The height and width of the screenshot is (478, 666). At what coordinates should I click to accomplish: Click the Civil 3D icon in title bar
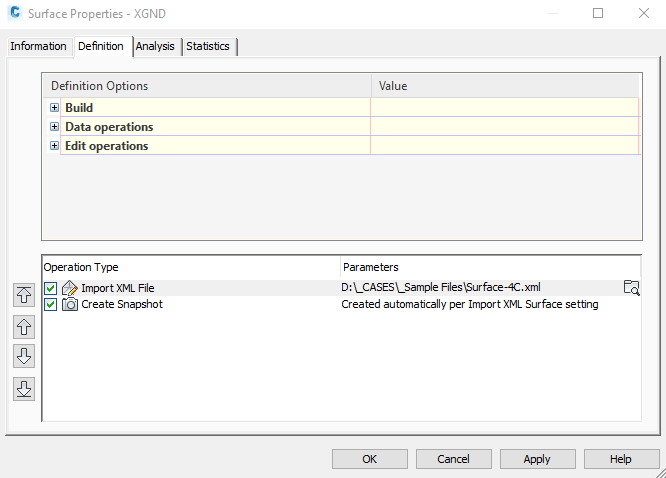[x=15, y=14]
